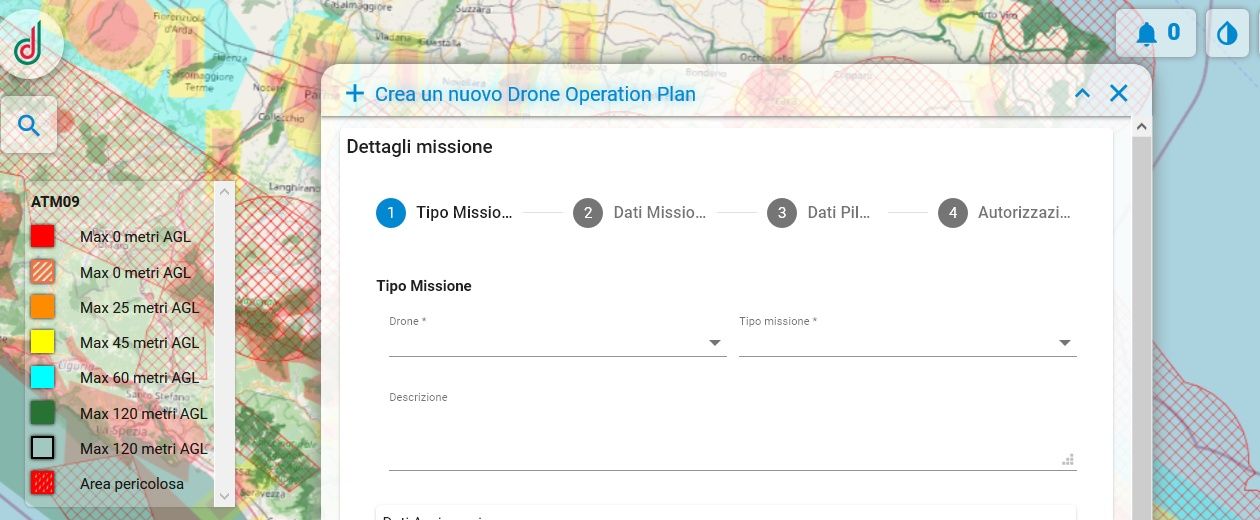Click the d-flight logo icon

pyautogui.click(x=30, y=45)
